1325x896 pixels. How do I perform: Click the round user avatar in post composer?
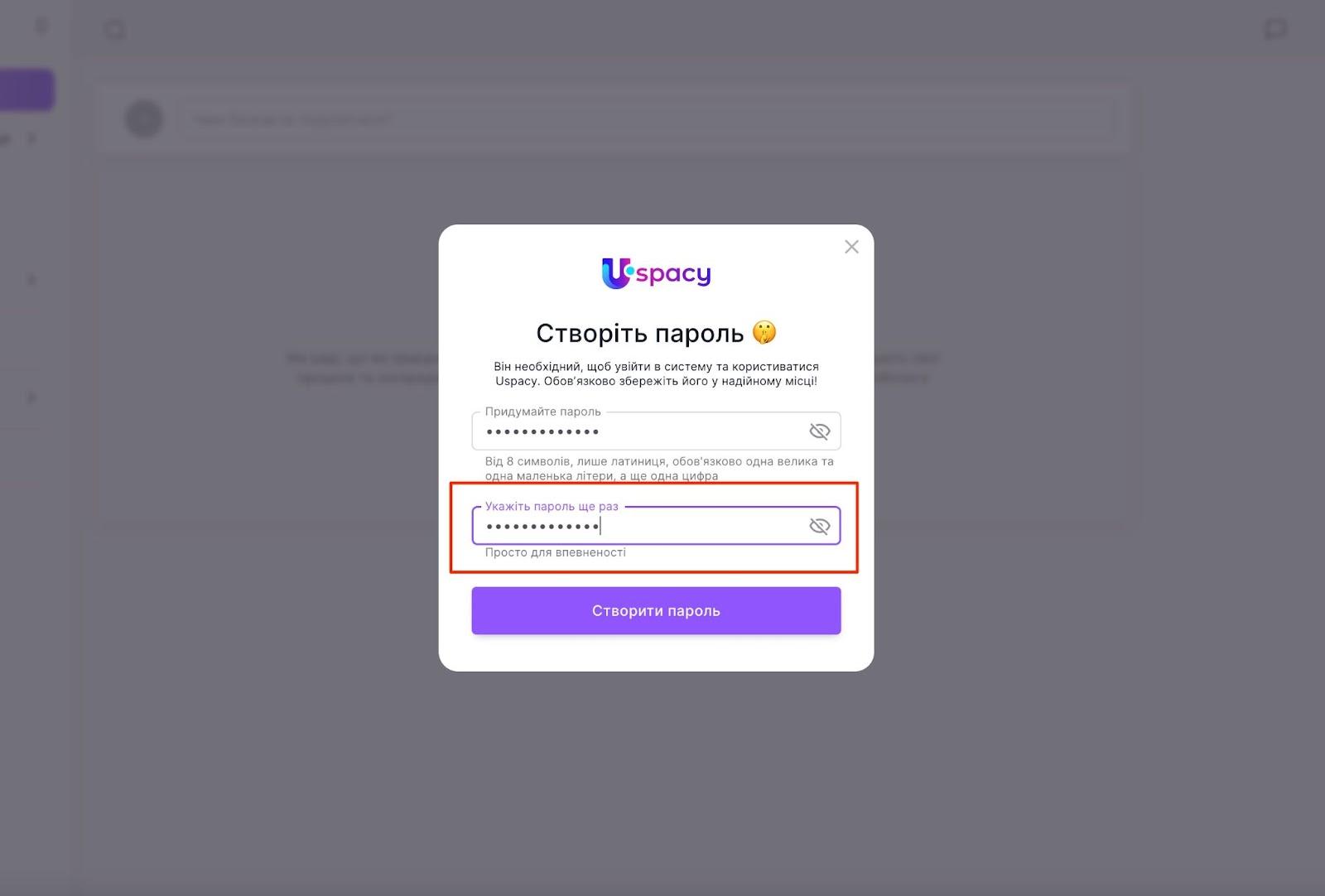click(144, 119)
